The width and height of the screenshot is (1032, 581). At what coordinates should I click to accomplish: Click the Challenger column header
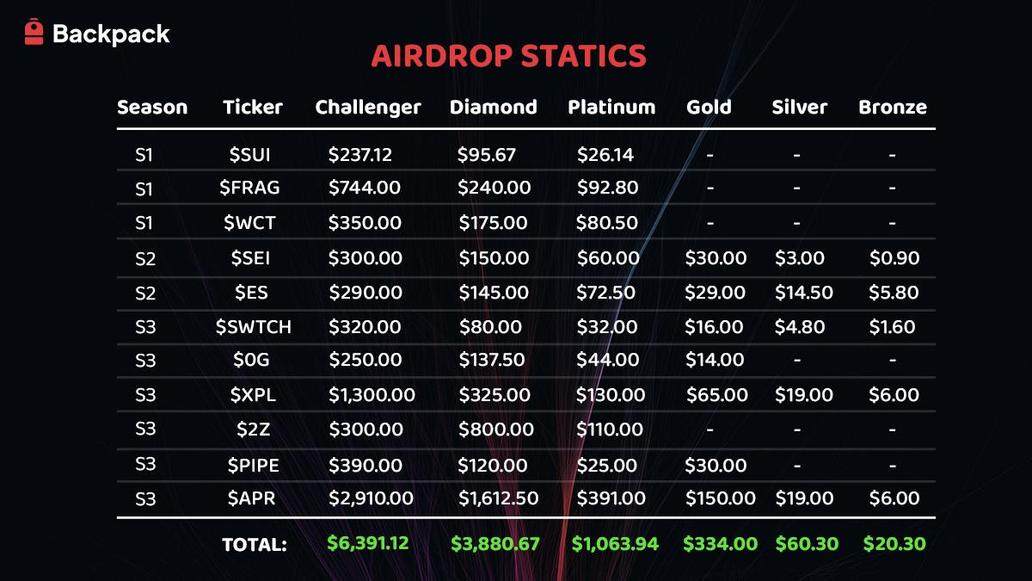coord(368,107)
